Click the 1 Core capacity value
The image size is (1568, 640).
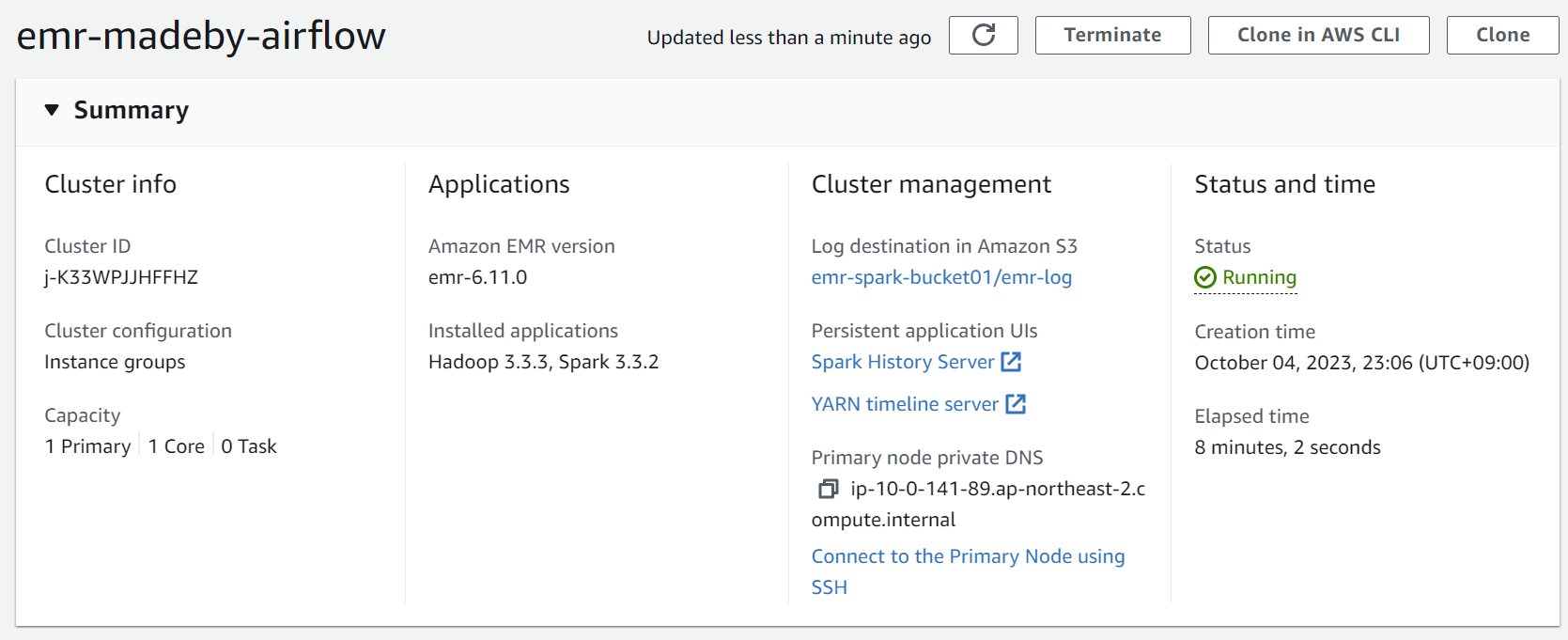point(177,446)
